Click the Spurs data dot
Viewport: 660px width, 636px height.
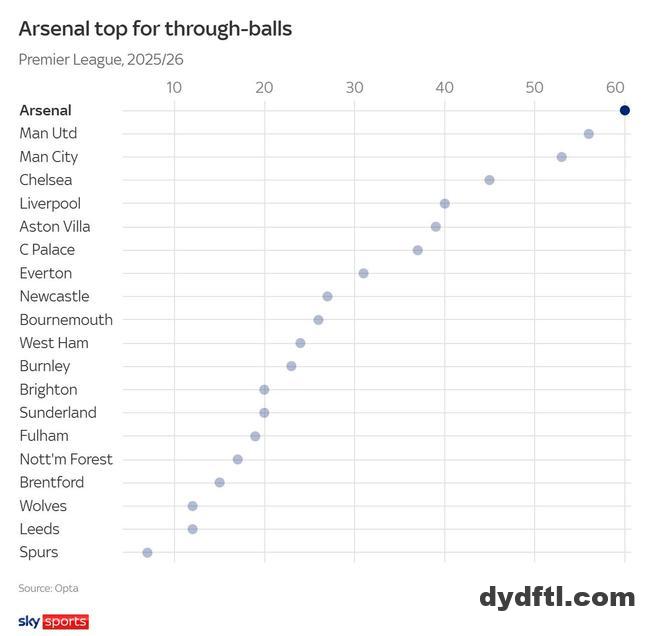tap(147, 552)
